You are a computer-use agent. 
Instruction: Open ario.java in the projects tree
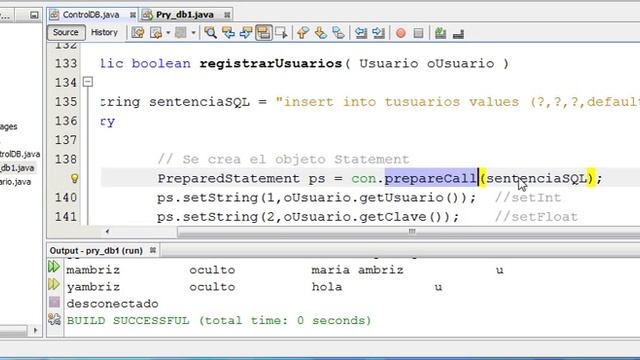tap(16, 182)
